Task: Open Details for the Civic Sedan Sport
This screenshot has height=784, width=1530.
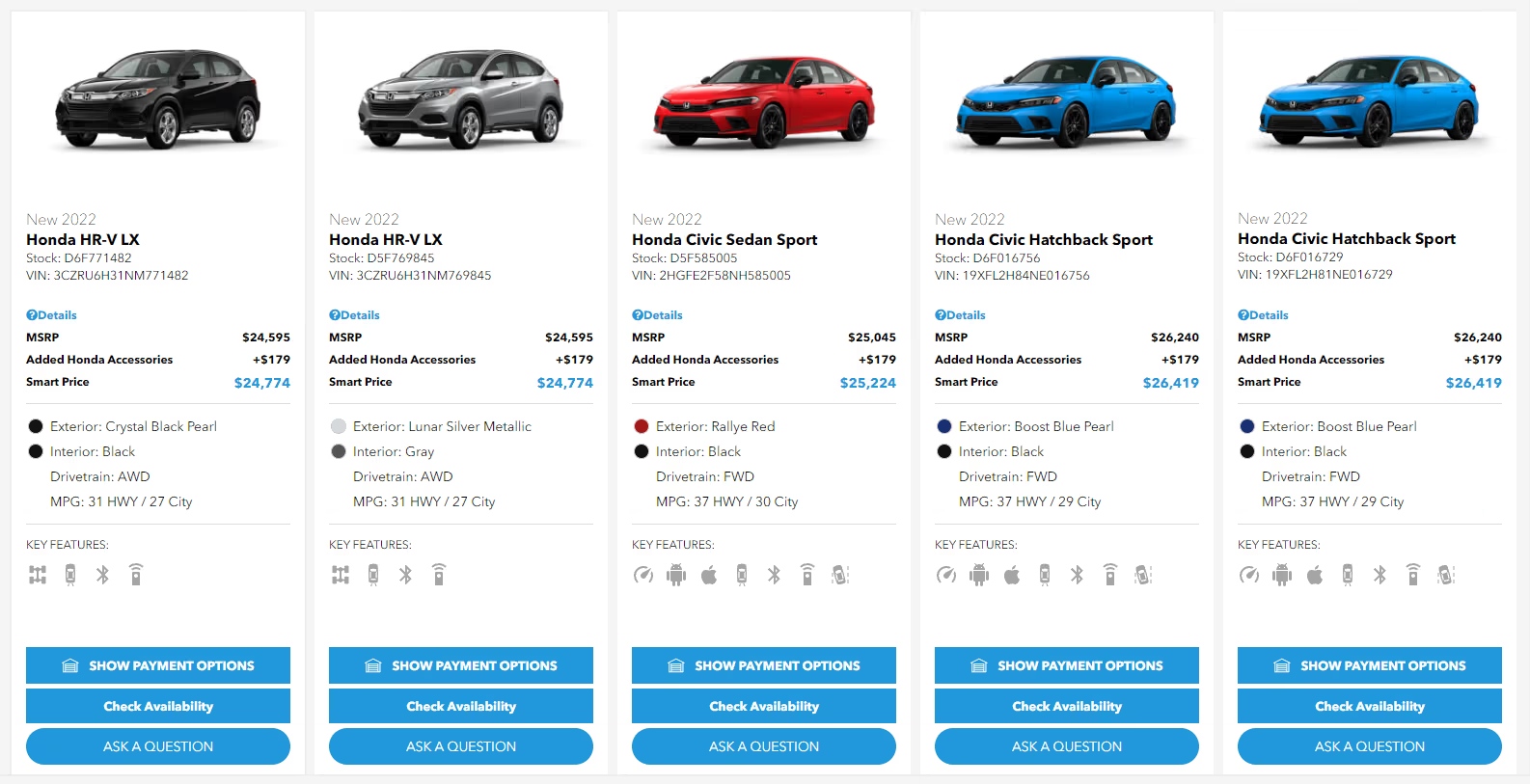Action: (658, 315)
